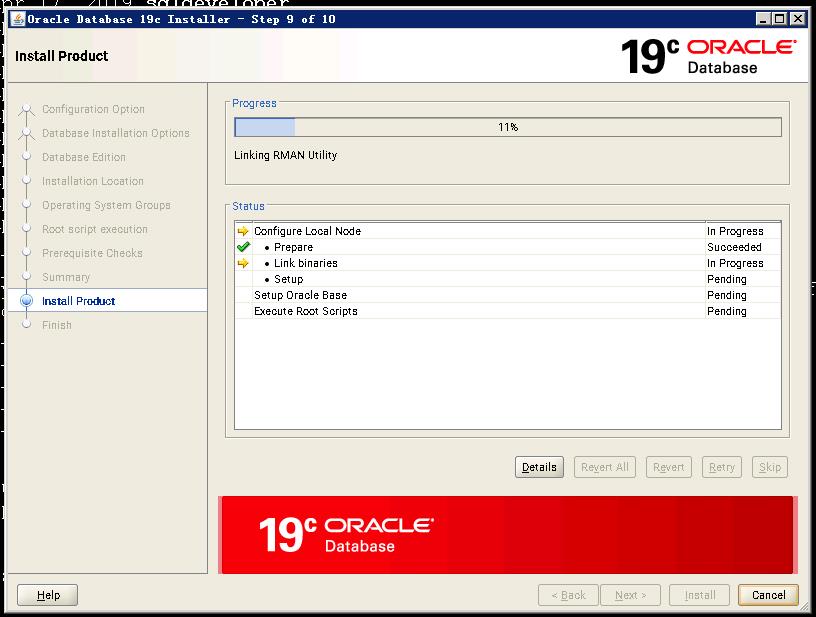Image resolution: width=816 pixels, height=617 pixels.
Task: Open the Details button
Action: (x=539, y=467)
